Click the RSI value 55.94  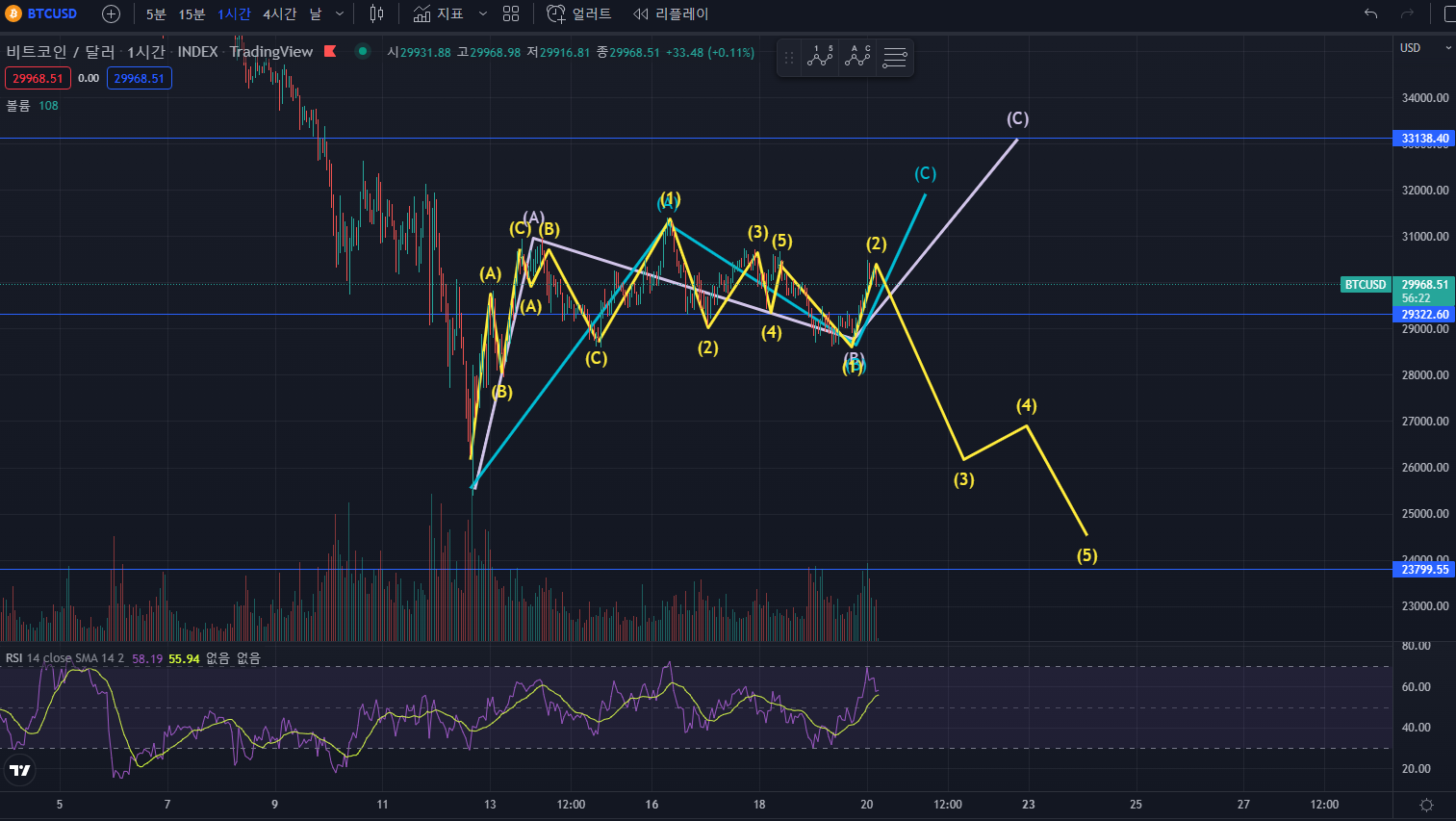pos(184,658)
